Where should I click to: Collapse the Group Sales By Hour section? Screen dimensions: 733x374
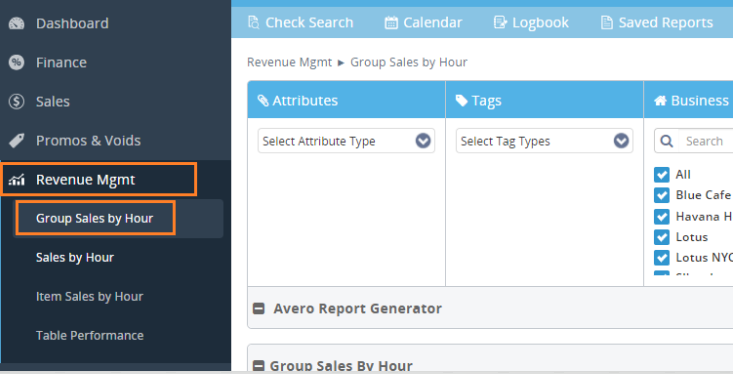click(259, 366)
